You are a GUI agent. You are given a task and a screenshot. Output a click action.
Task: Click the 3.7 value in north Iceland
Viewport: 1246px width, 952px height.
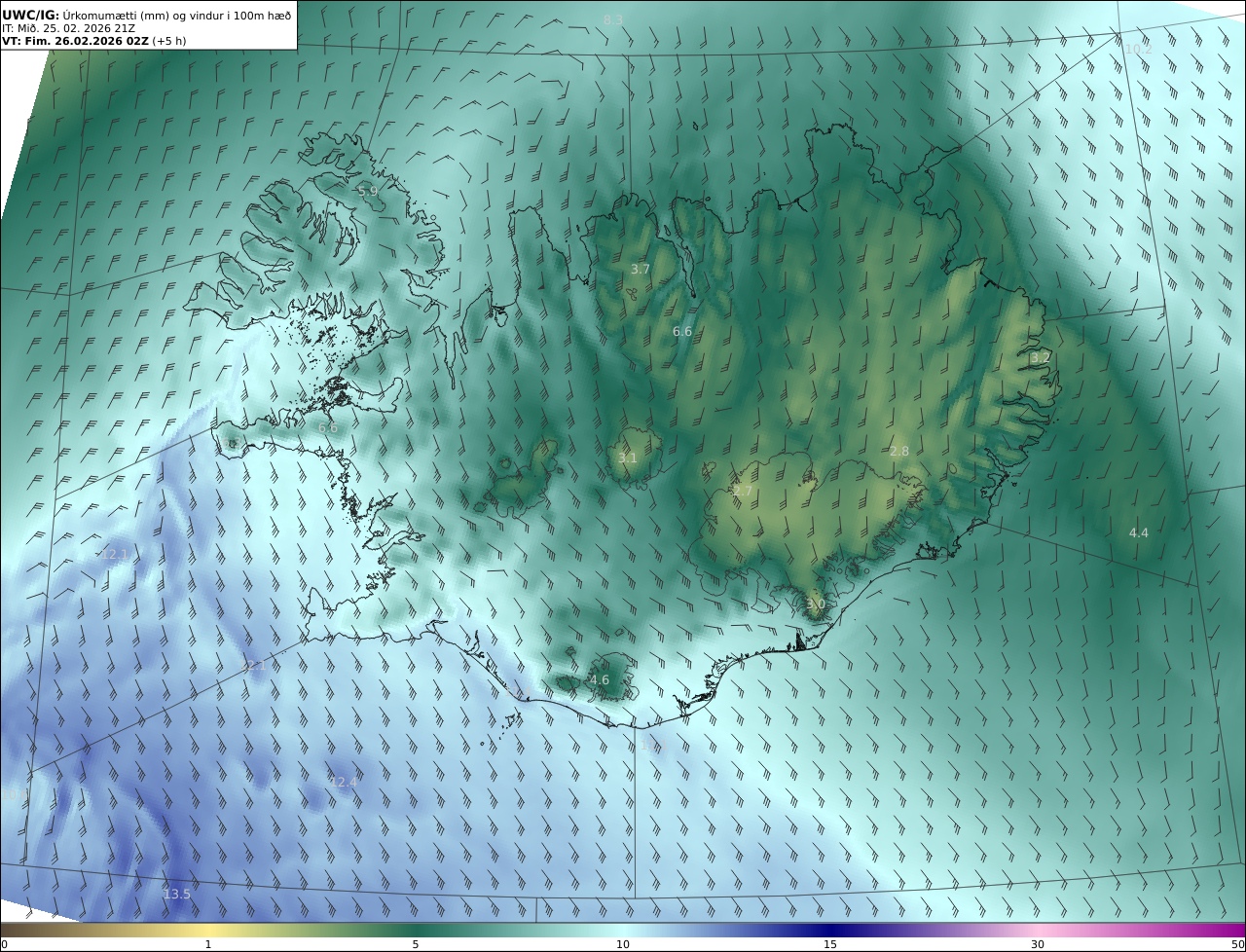[x=640, y=270]
